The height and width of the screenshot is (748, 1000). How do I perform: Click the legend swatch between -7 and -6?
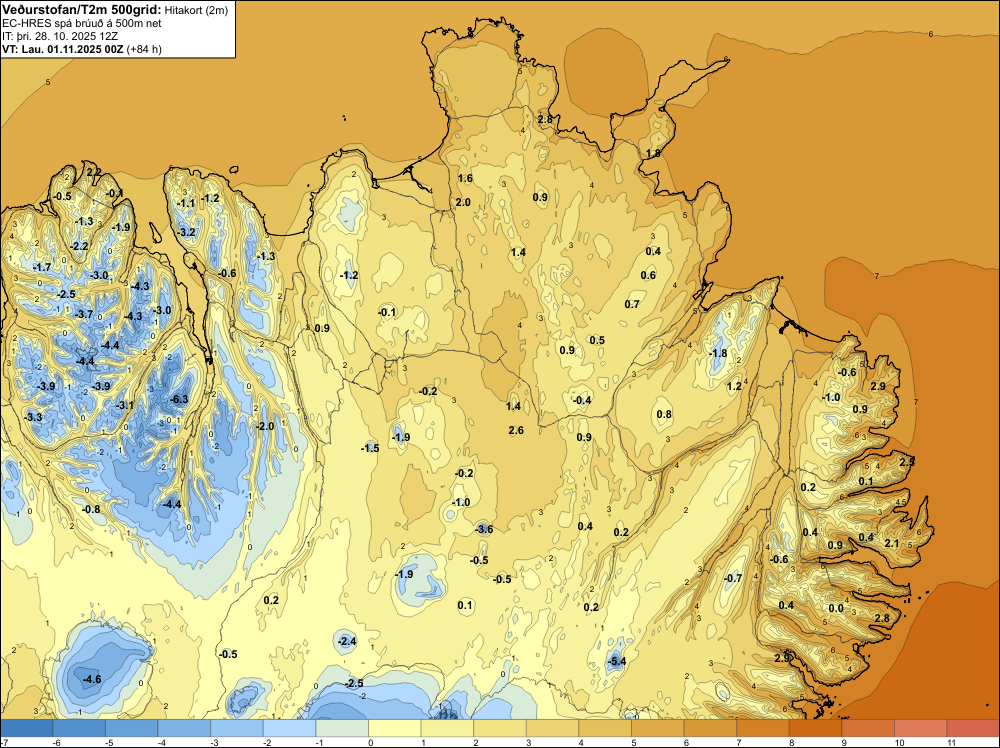(27, 728)
